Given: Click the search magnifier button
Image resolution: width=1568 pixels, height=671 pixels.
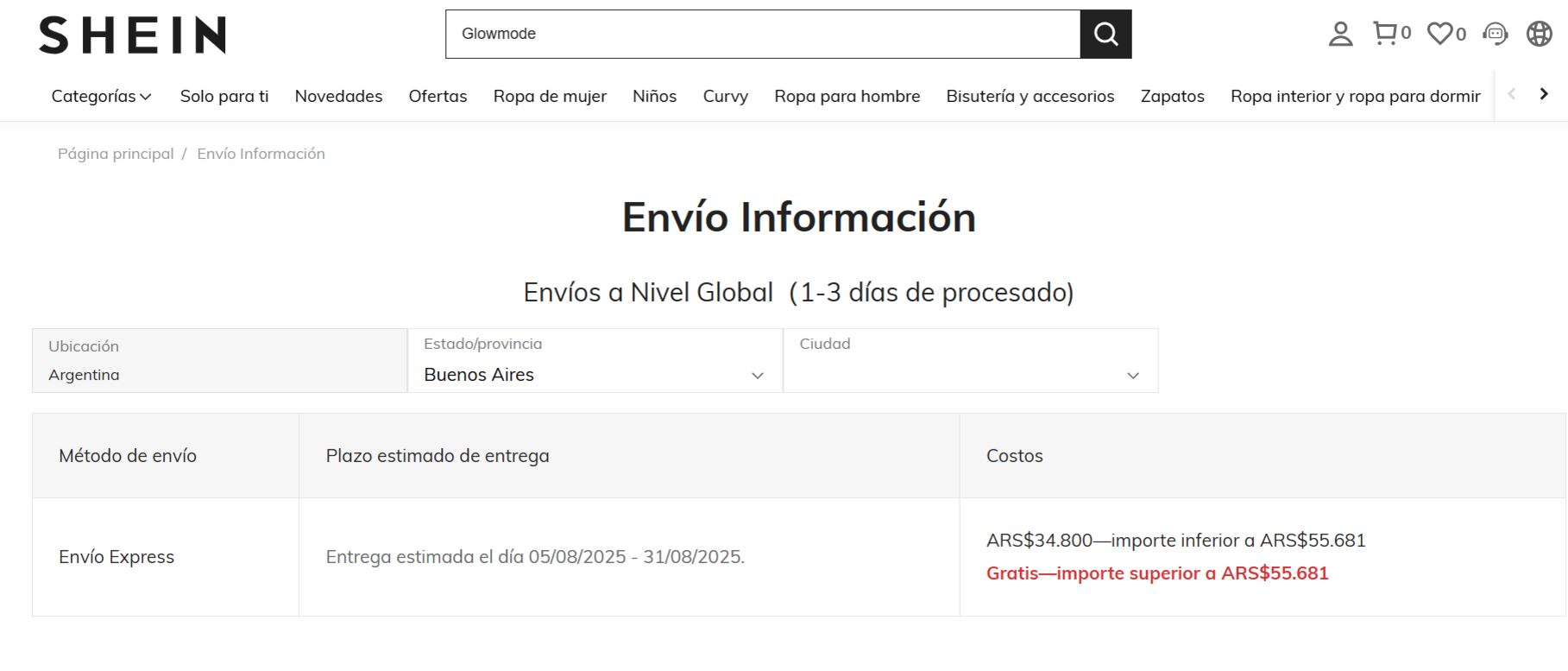Looking at the screenshot, I should pyautogui.click(x=1105, y=35).
